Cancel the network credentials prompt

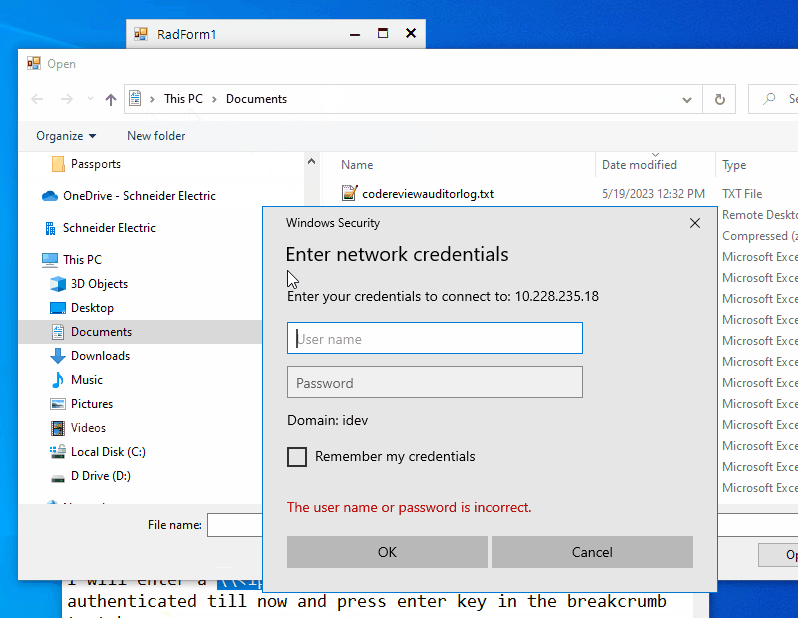592,552
